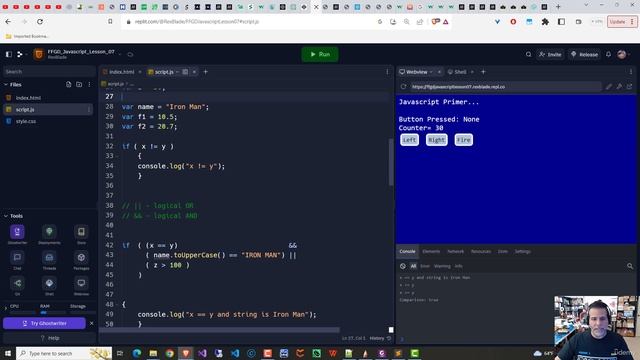Run the project with the Run button
This screenshot has width=640, height=360.
point(320,54)
